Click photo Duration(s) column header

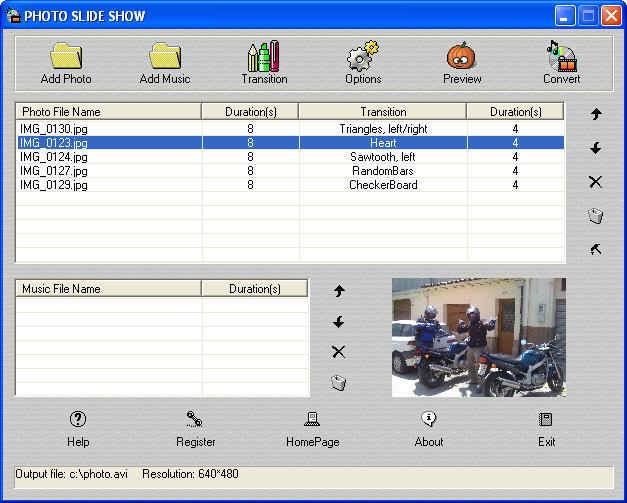250,112
